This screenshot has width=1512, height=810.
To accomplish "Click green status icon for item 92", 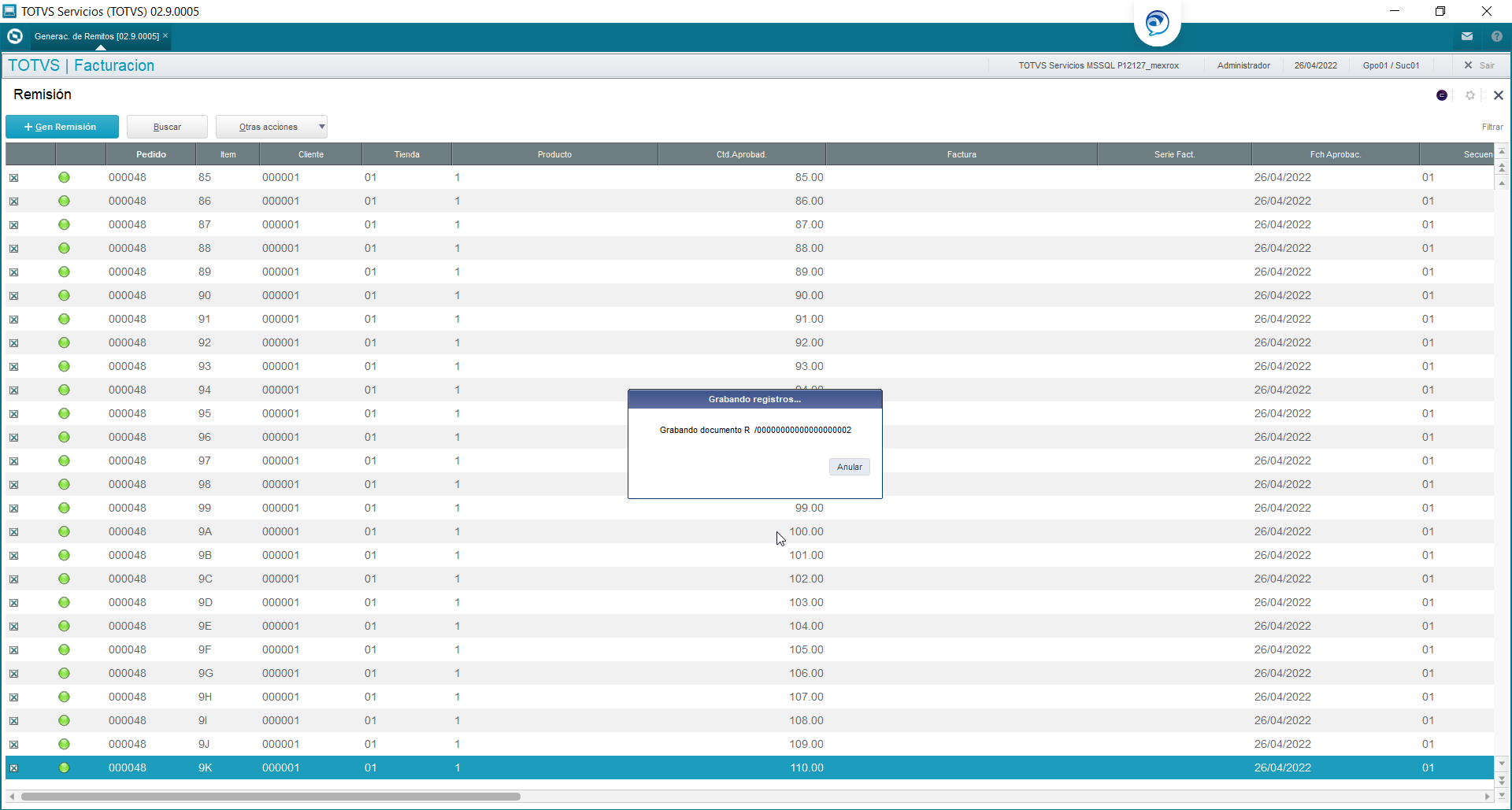I will coord(64,342).
